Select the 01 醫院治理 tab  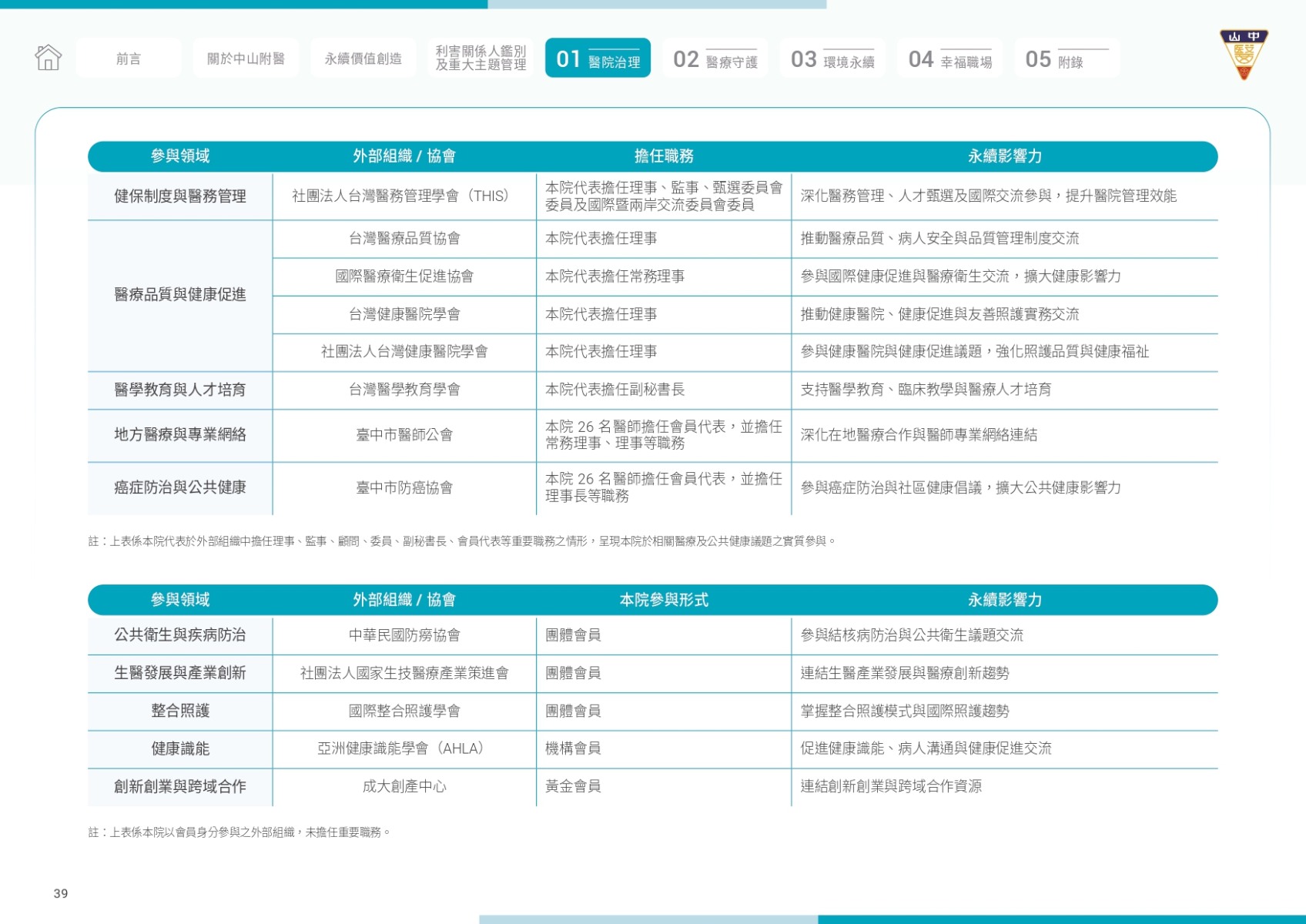(x=598, y=59)
